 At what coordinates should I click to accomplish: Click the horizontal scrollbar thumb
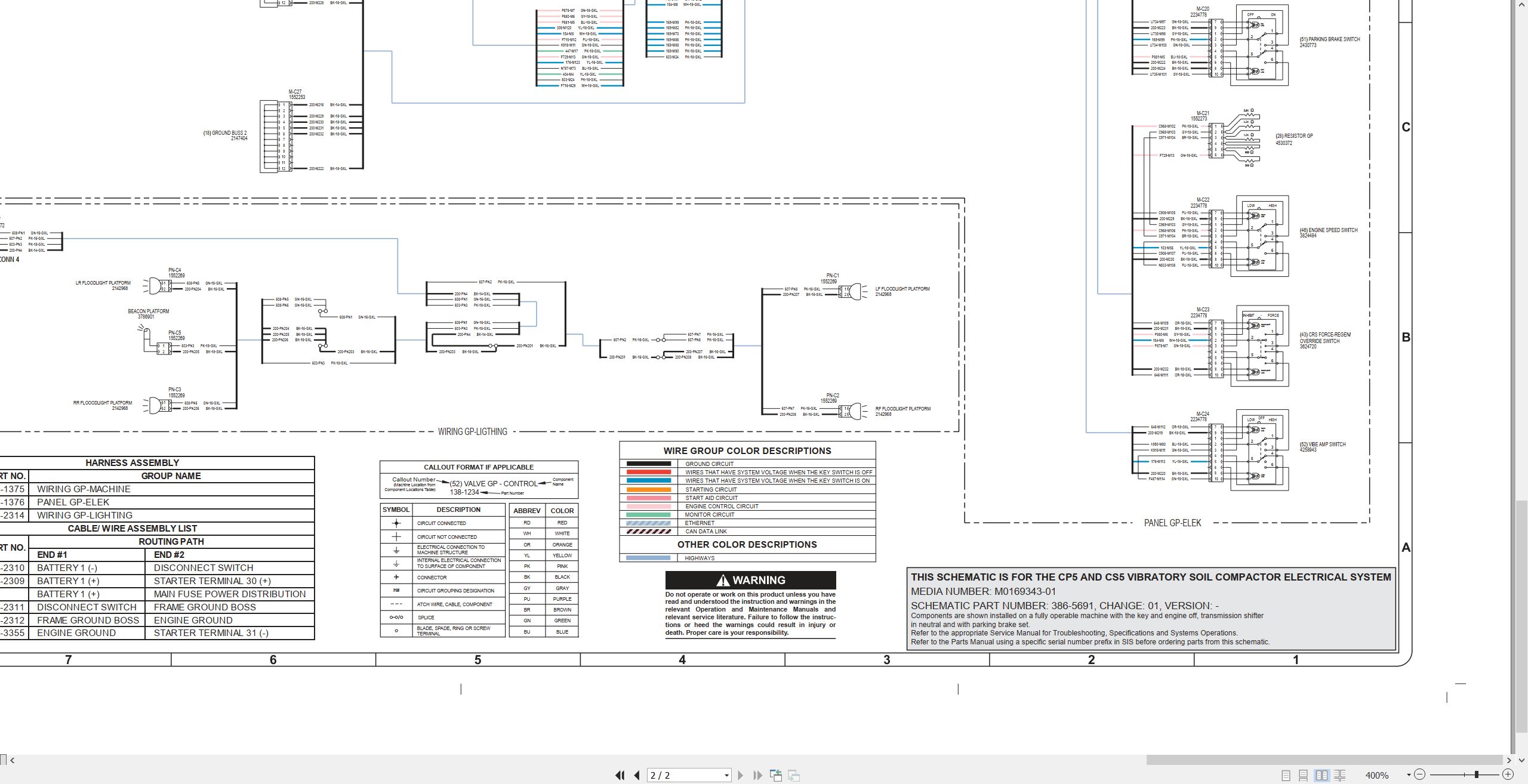[1324, 760]
